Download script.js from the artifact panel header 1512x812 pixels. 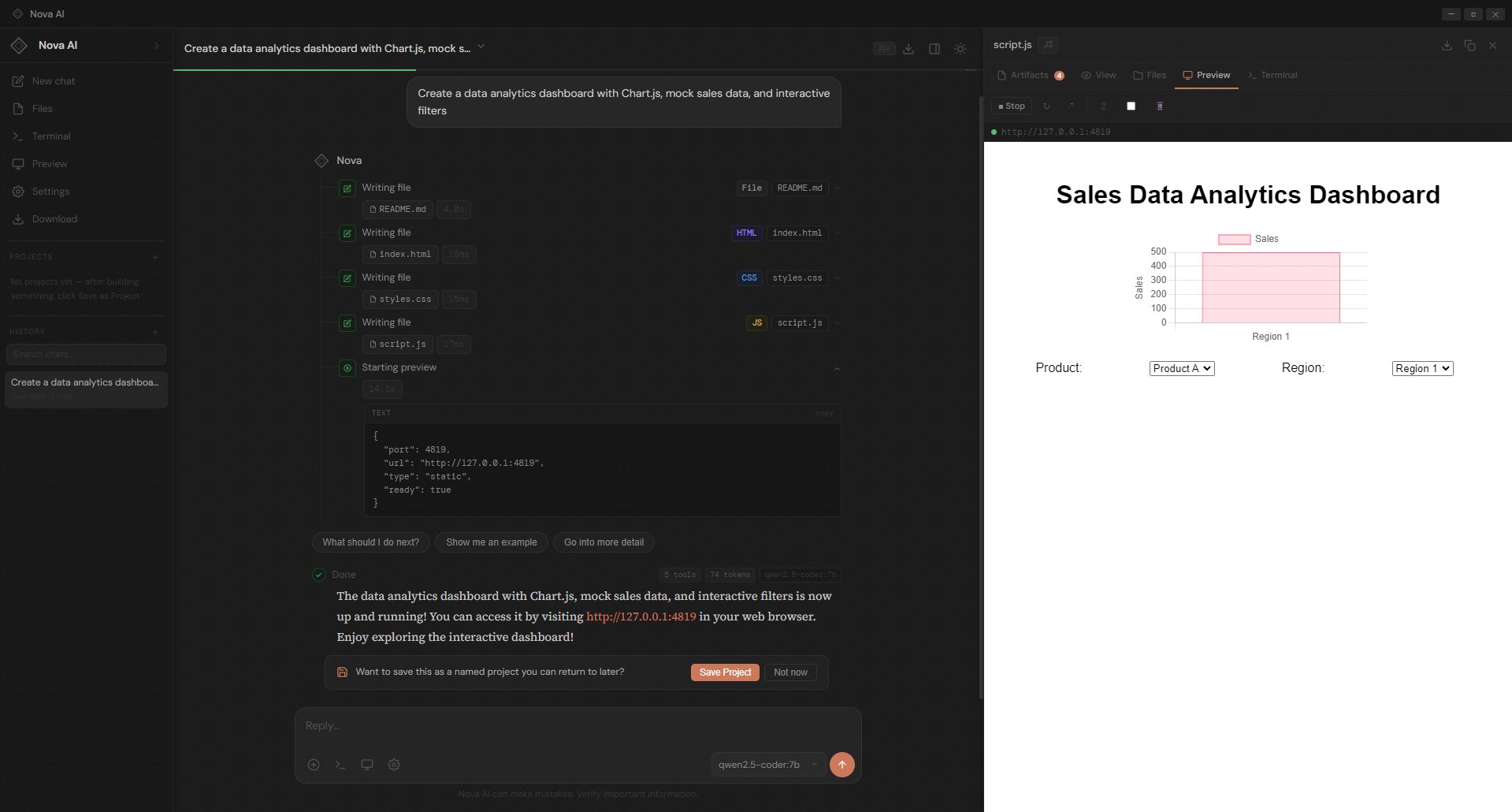pyautogui.click(x=1447, y=46)
